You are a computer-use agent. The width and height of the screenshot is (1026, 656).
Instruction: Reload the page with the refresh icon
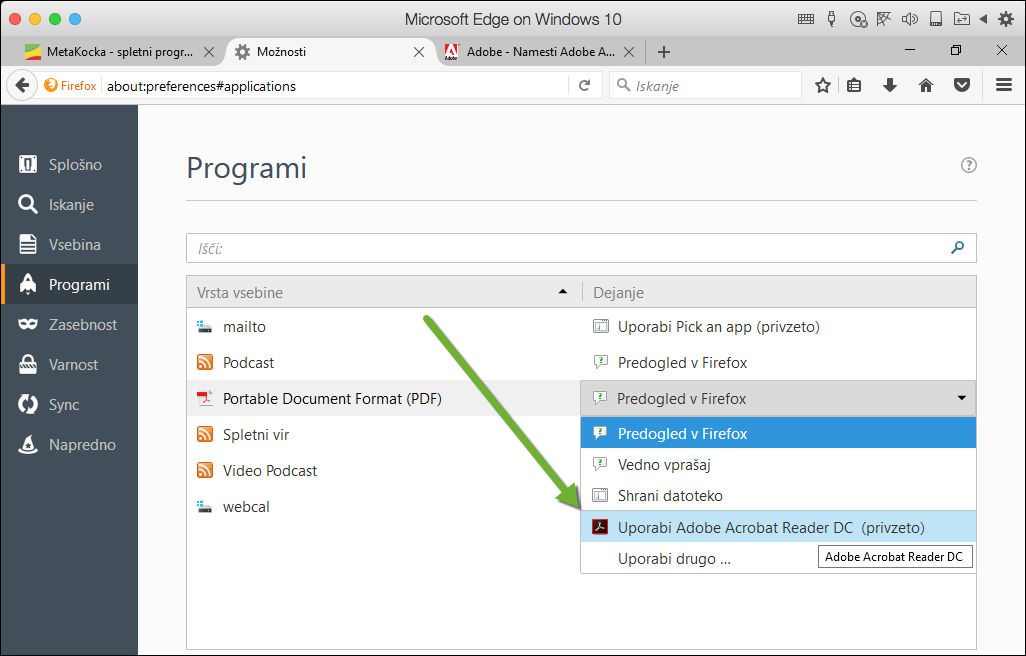(584, 86)
